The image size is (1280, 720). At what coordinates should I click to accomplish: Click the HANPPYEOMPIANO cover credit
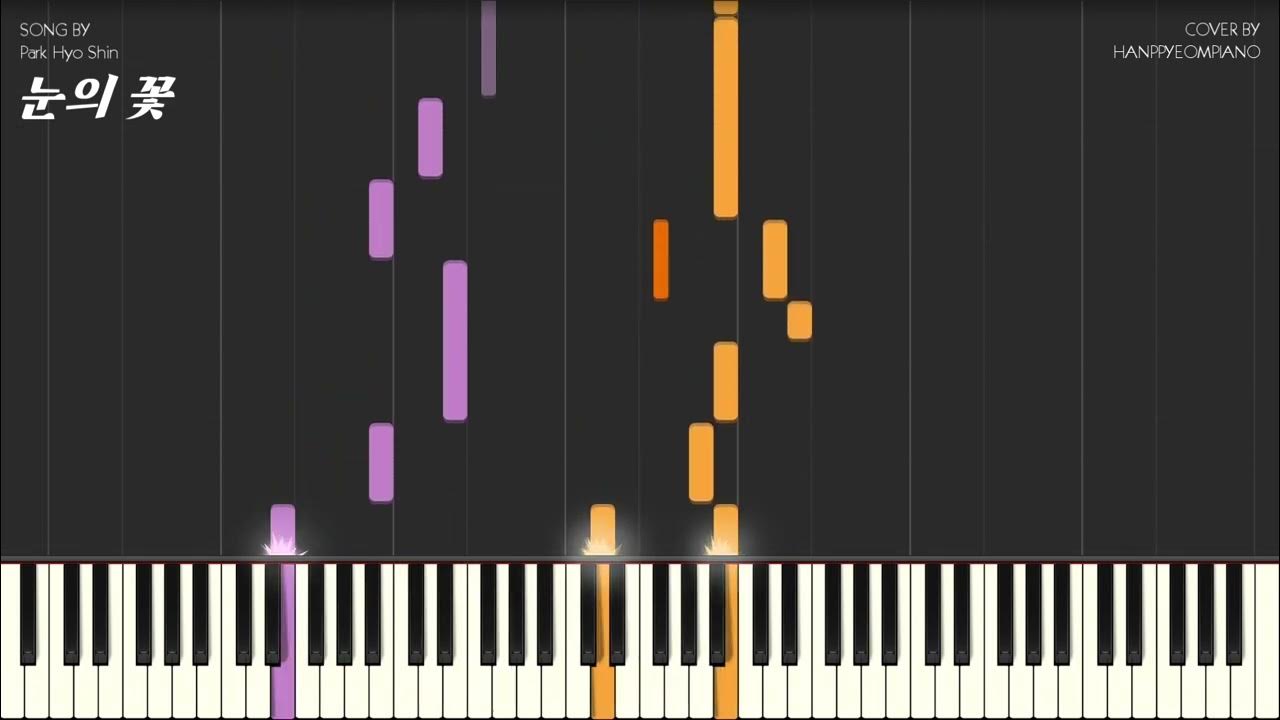(x=1186, y=52)
